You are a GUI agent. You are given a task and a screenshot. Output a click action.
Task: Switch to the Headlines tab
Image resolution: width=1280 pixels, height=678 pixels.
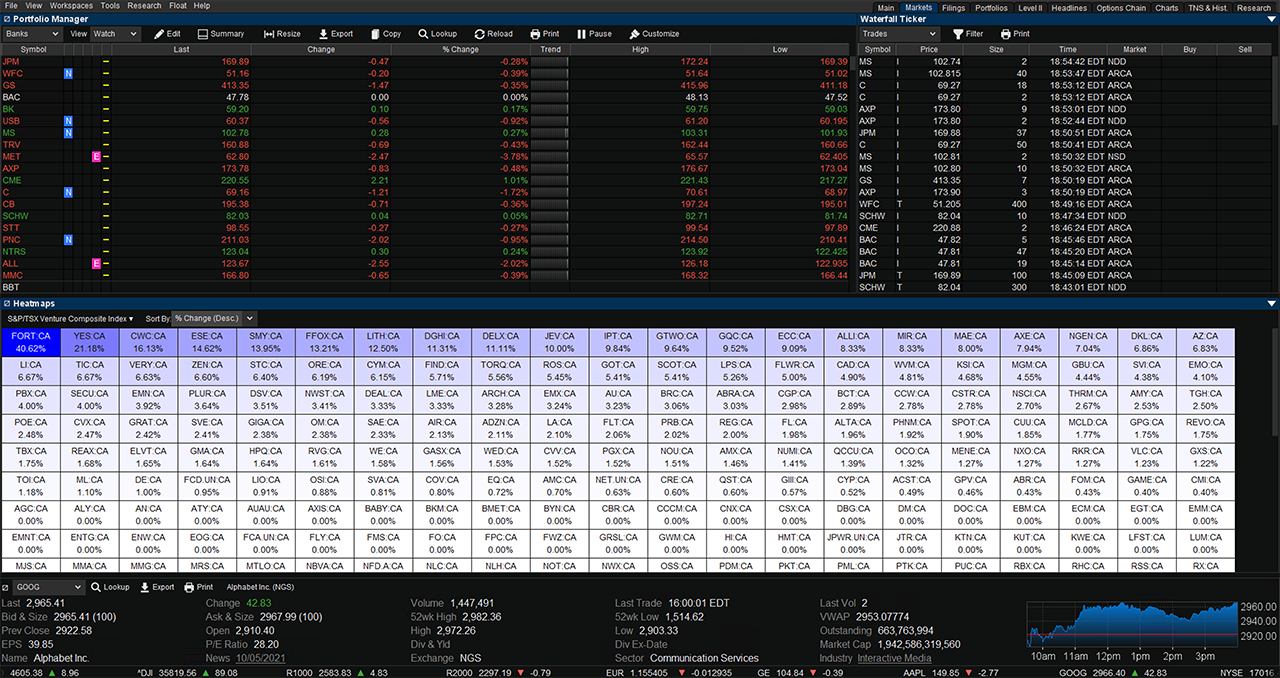point(1069,8)
